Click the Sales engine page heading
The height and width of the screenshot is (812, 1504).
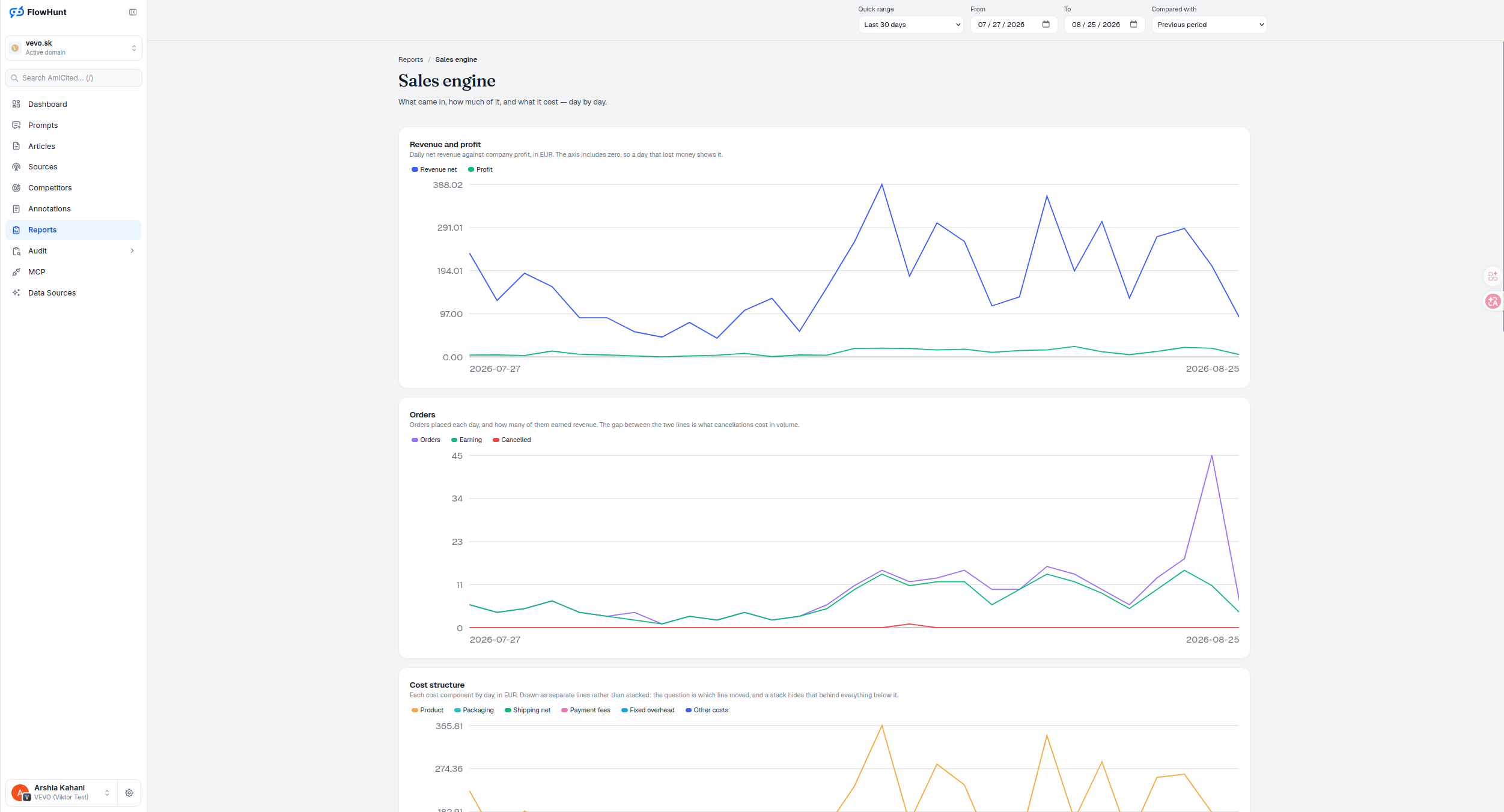point(447,80)
